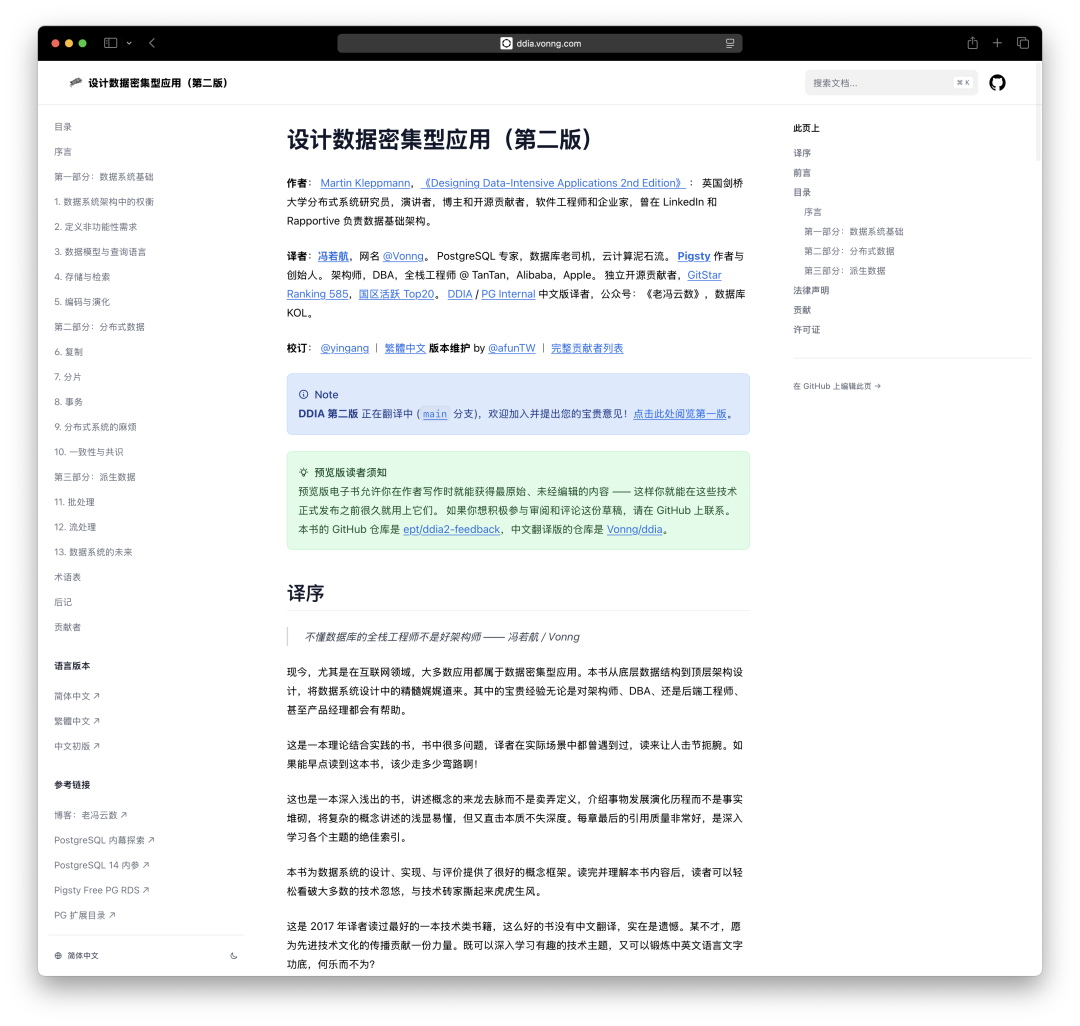Open 后记 in sidebar
This screenshot has width=1080, height=1026.
click(63, 602)
